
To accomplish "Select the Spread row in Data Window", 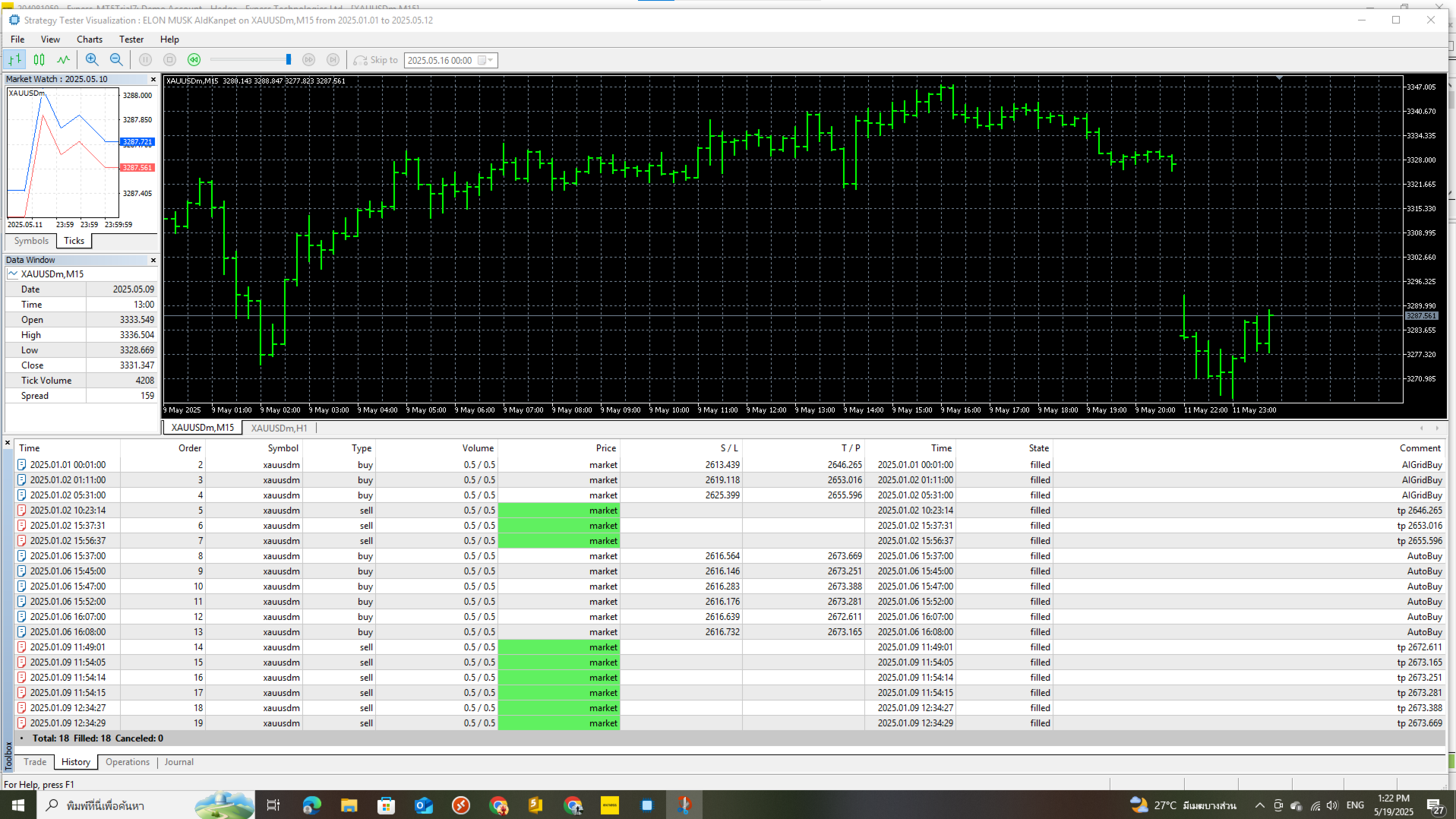I will click(81, 396).
